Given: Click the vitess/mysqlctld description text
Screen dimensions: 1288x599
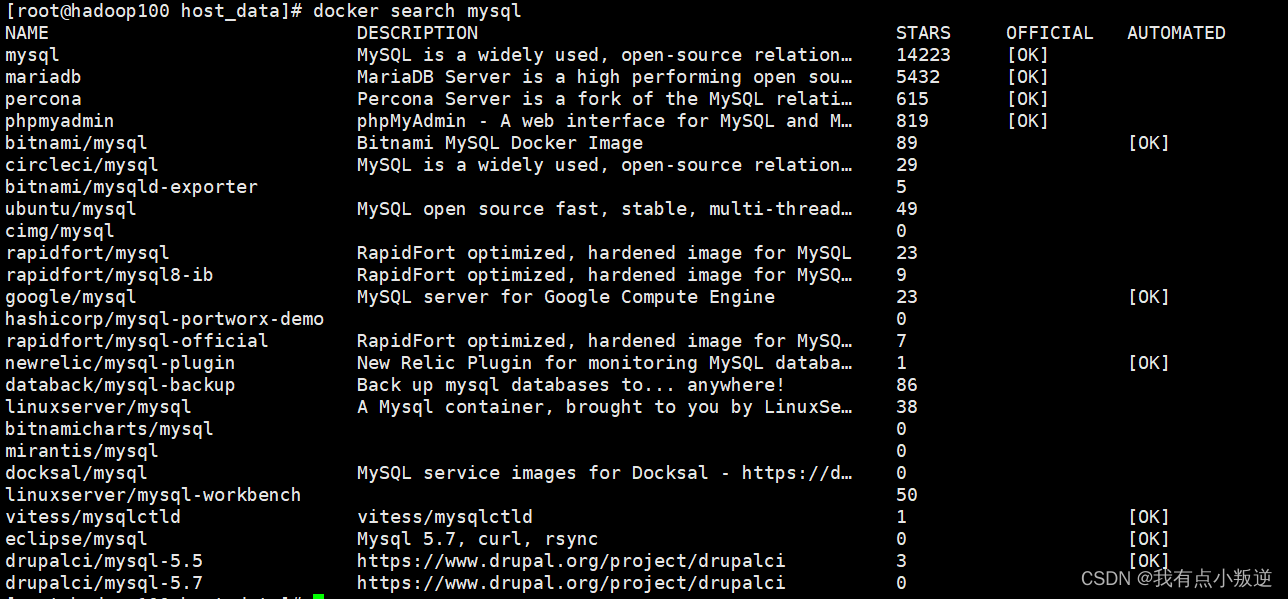Looking at the screenshot, I should (445, 517).
